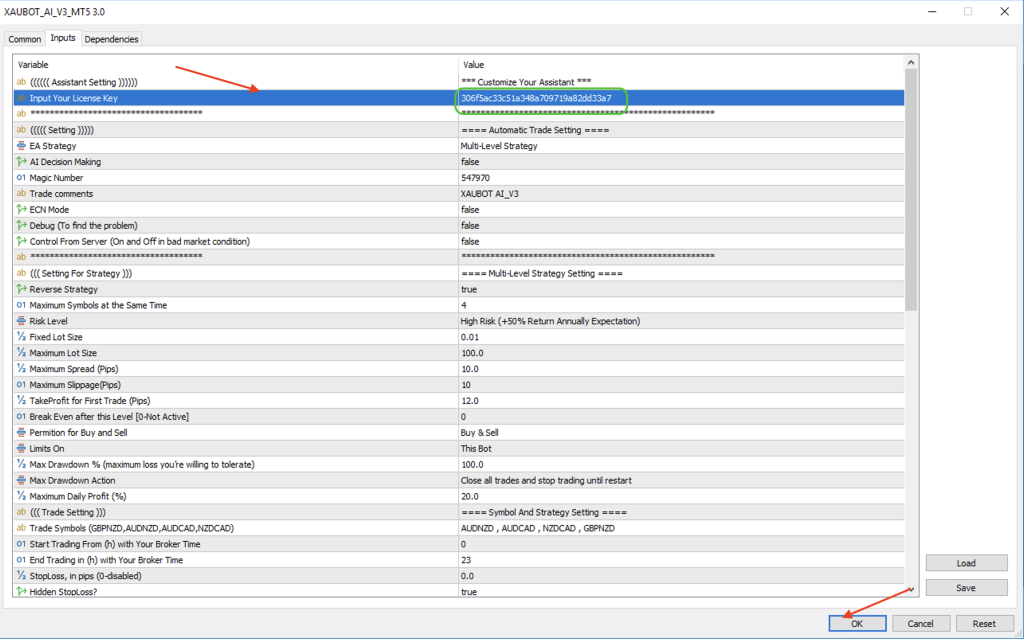Click the green boolean icon next to AI Decision Making

coord(19,161)
